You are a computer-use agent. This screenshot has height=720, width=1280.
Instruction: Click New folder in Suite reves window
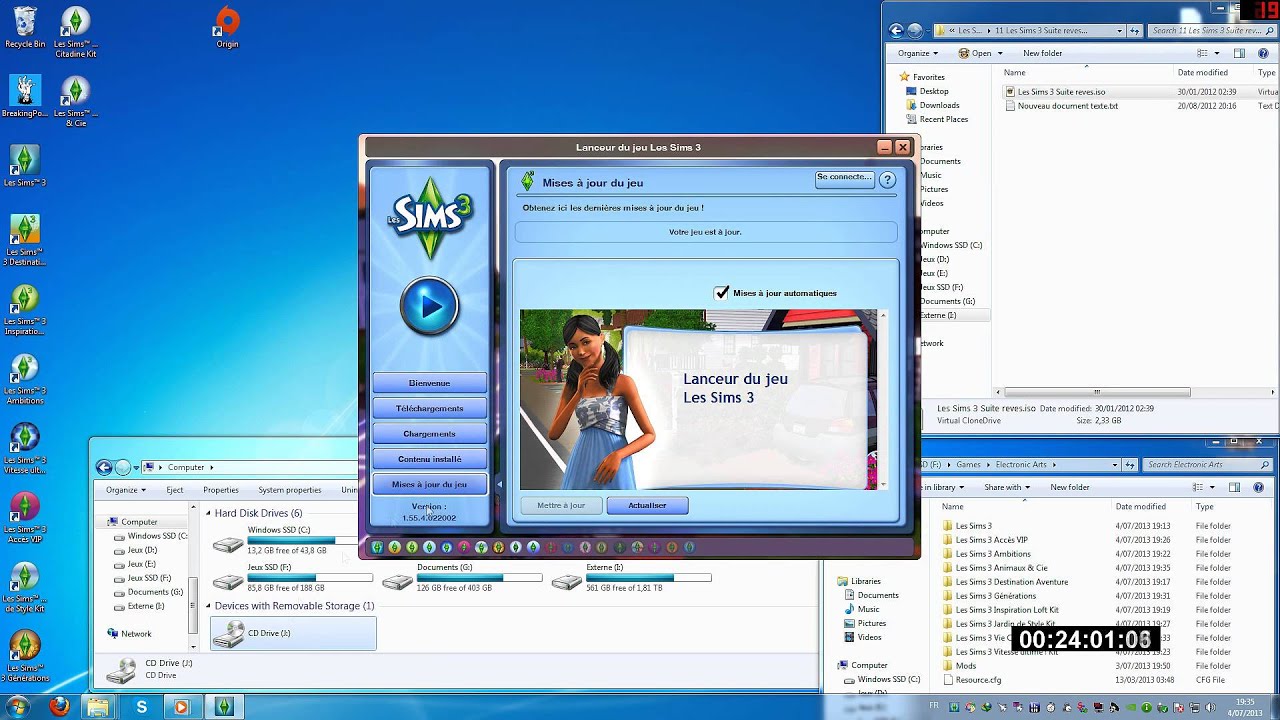click(x=1042, y=53)
